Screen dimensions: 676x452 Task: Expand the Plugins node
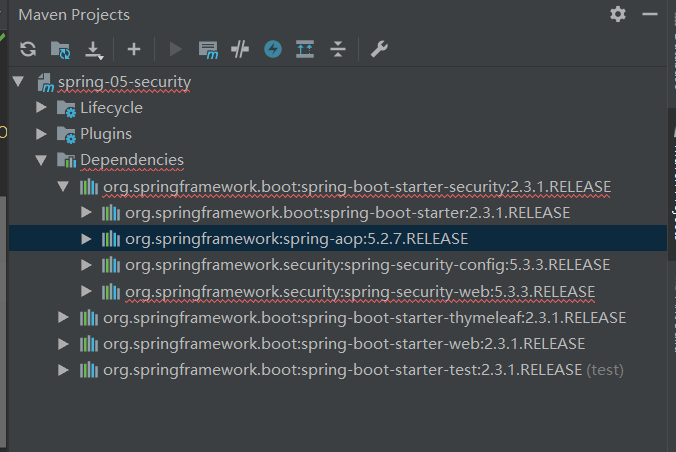[x=41, y=134]
